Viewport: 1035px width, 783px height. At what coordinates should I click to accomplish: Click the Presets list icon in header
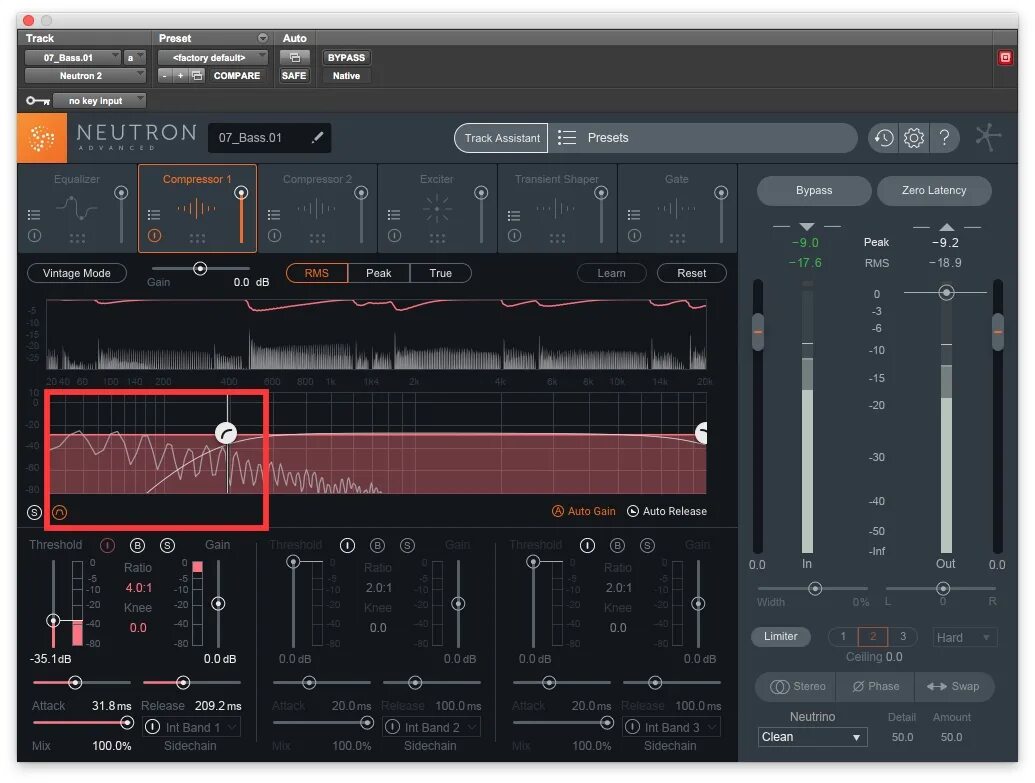point(567,137)
